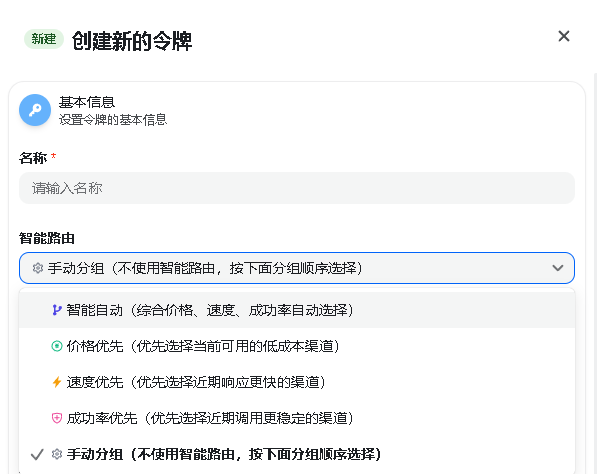Collapse the 智能路由 dropdown via the chevron arrow
The height and width of the screenshot is (474, 597).
(557, 268)
